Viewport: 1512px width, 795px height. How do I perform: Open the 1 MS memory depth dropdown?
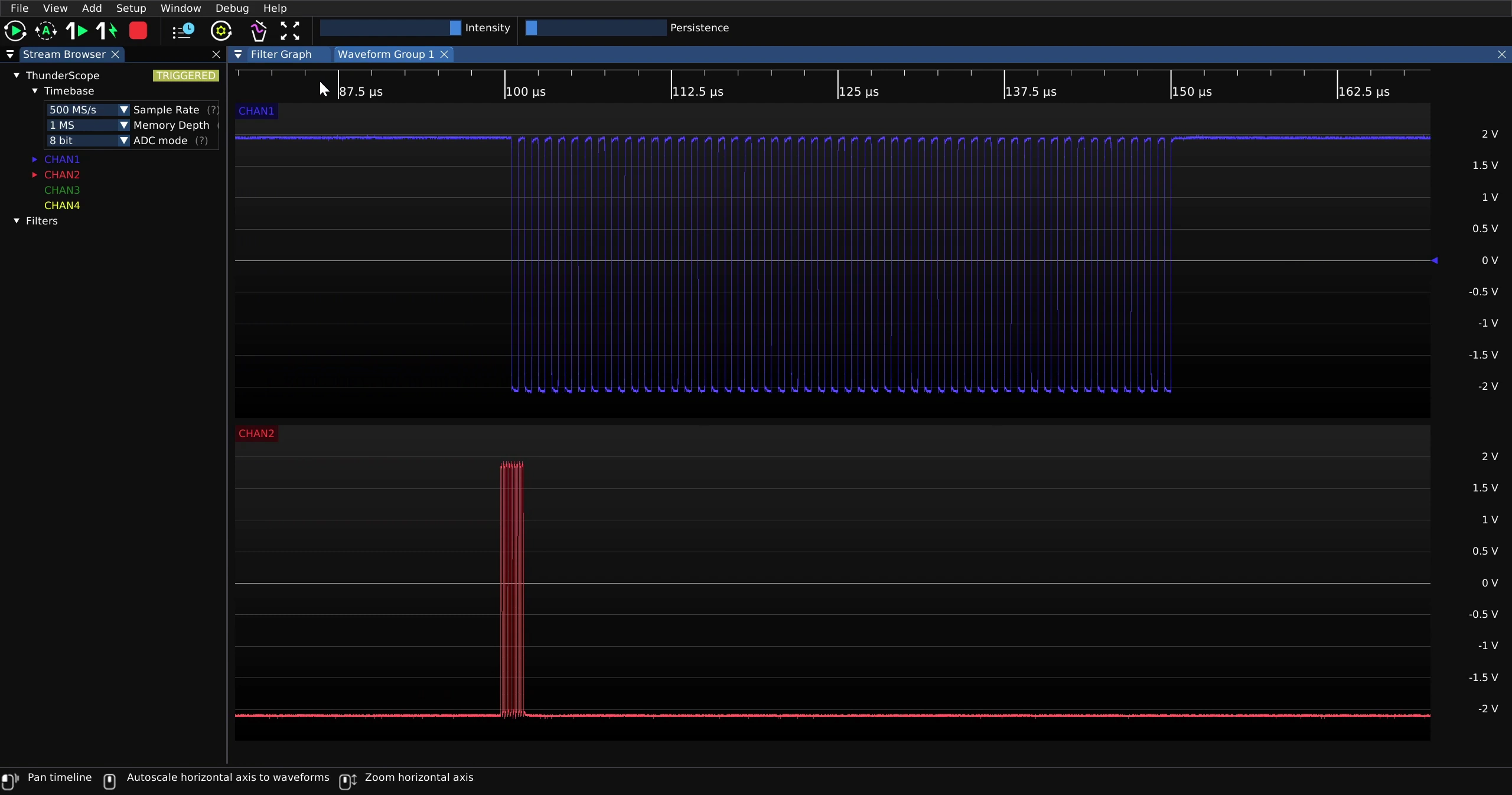88,125
